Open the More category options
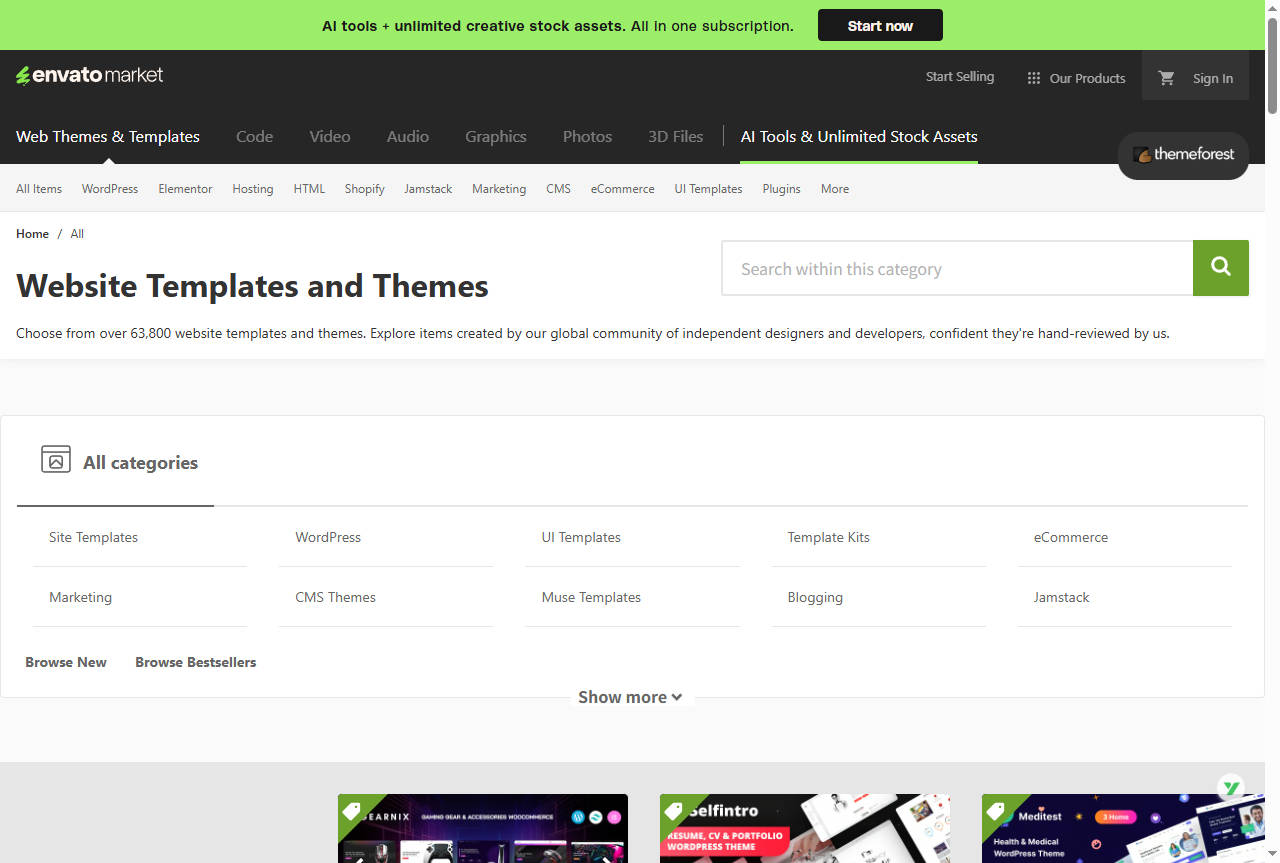The image size is (1280, 863). pos(834,188)
